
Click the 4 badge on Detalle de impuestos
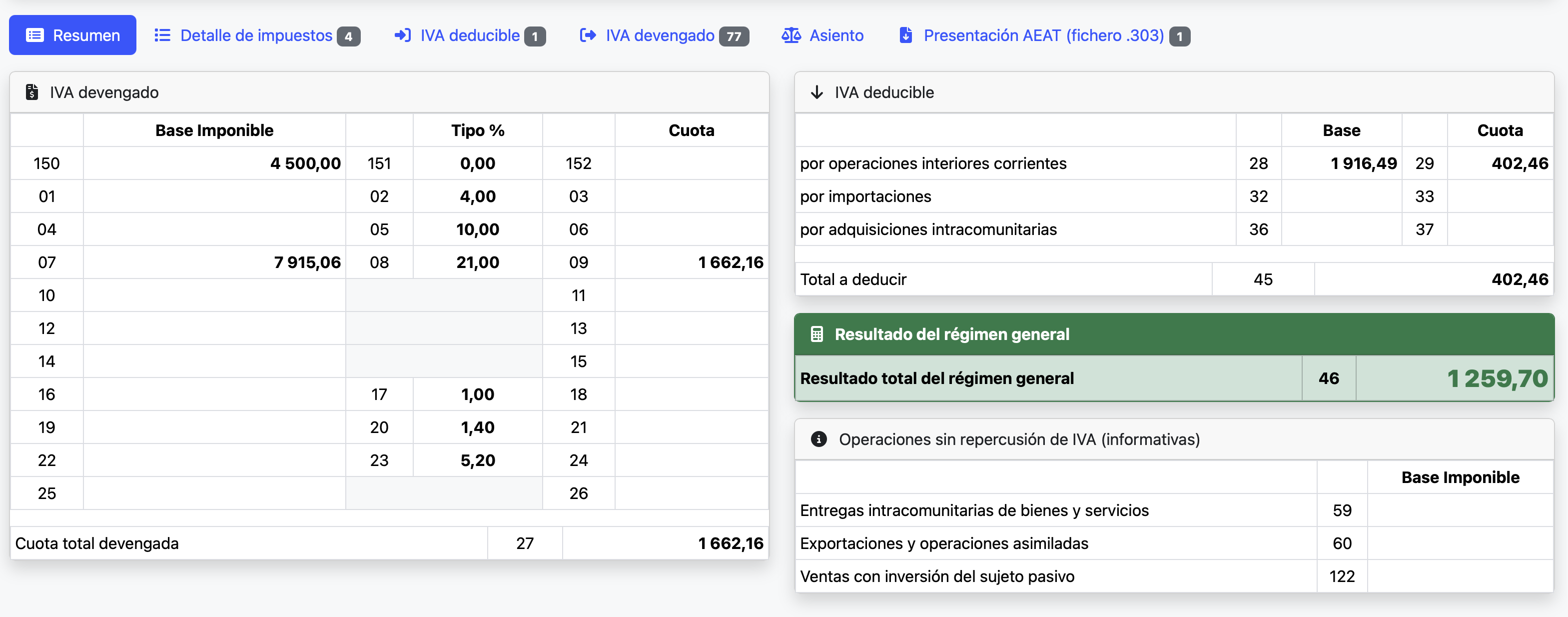[x=348, y=36]
